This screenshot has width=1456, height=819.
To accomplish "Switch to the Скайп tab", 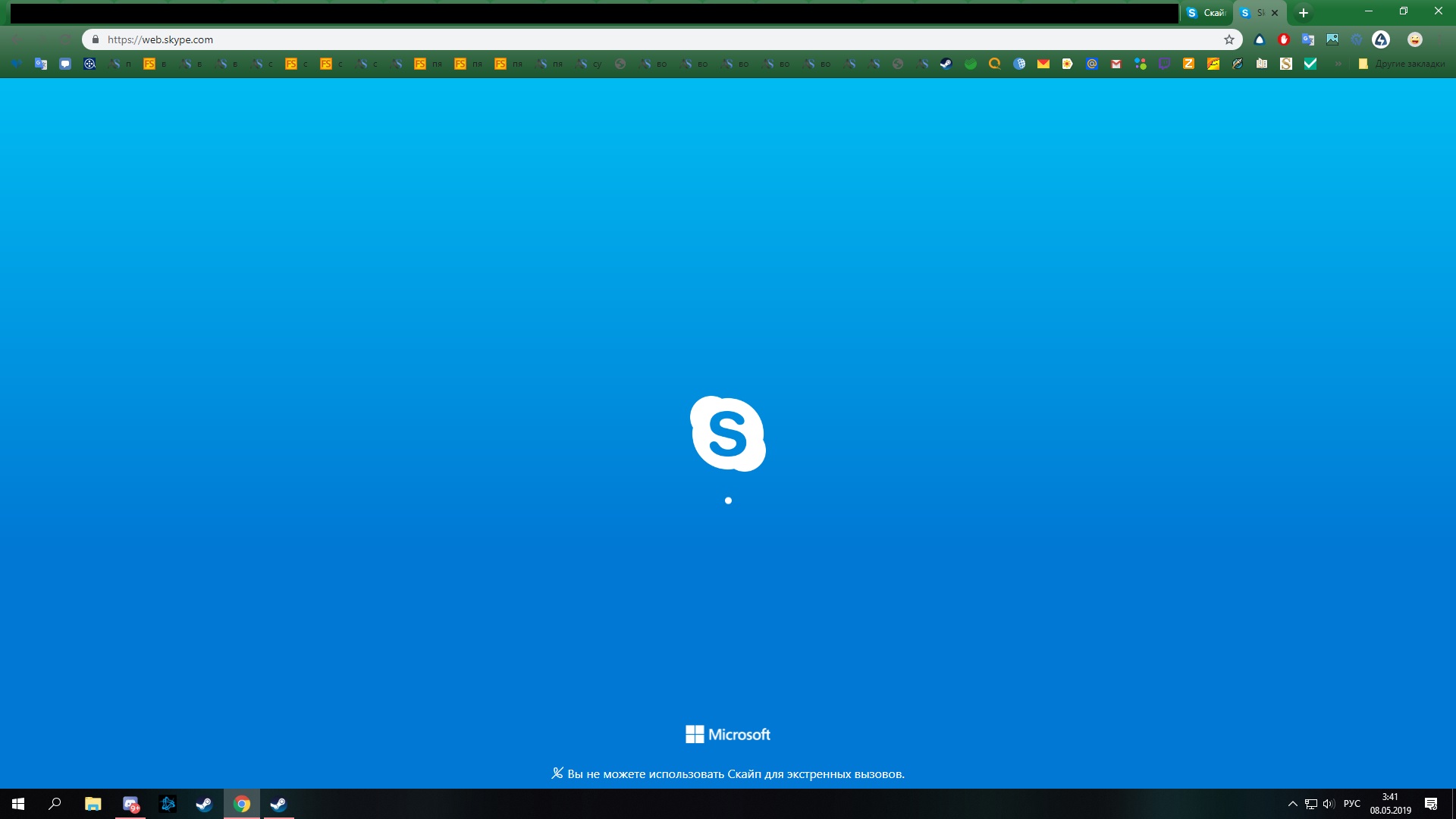I will [1207, 13].
